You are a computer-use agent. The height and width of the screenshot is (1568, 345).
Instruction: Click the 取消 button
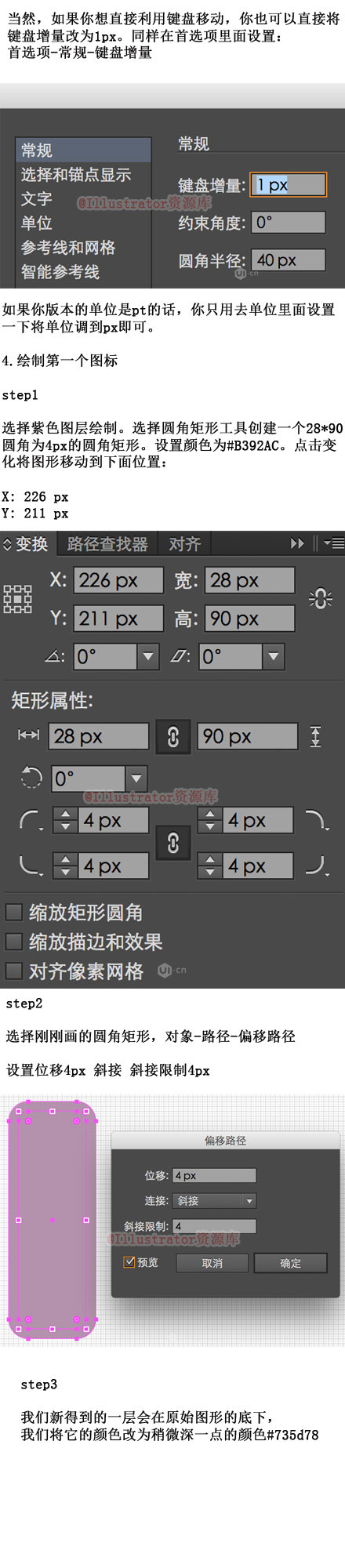(x=212, y=1263)
